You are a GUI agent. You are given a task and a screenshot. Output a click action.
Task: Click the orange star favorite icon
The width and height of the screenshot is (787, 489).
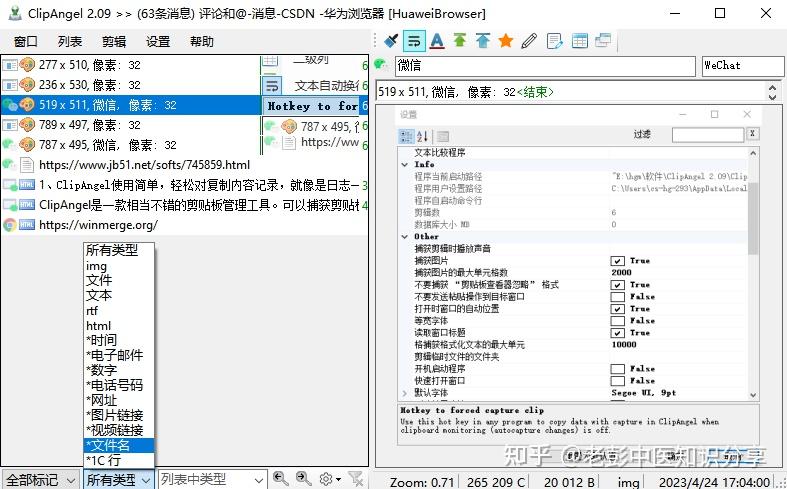[506, 41]
